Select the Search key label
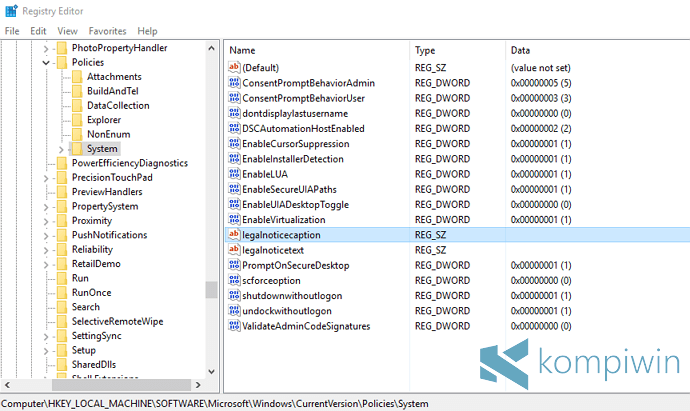The width and height of the screenshot is (690, 411). click(x=86, y=307)
